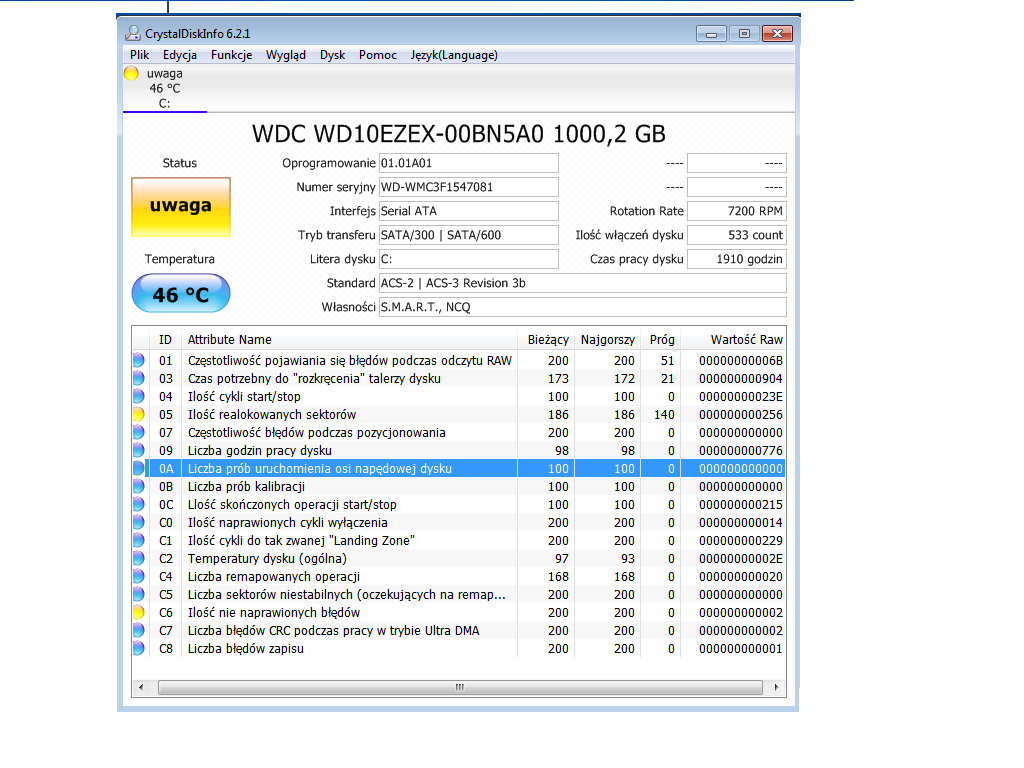Click the yellow status orb for attribute 05

click(x=138, y=415)
